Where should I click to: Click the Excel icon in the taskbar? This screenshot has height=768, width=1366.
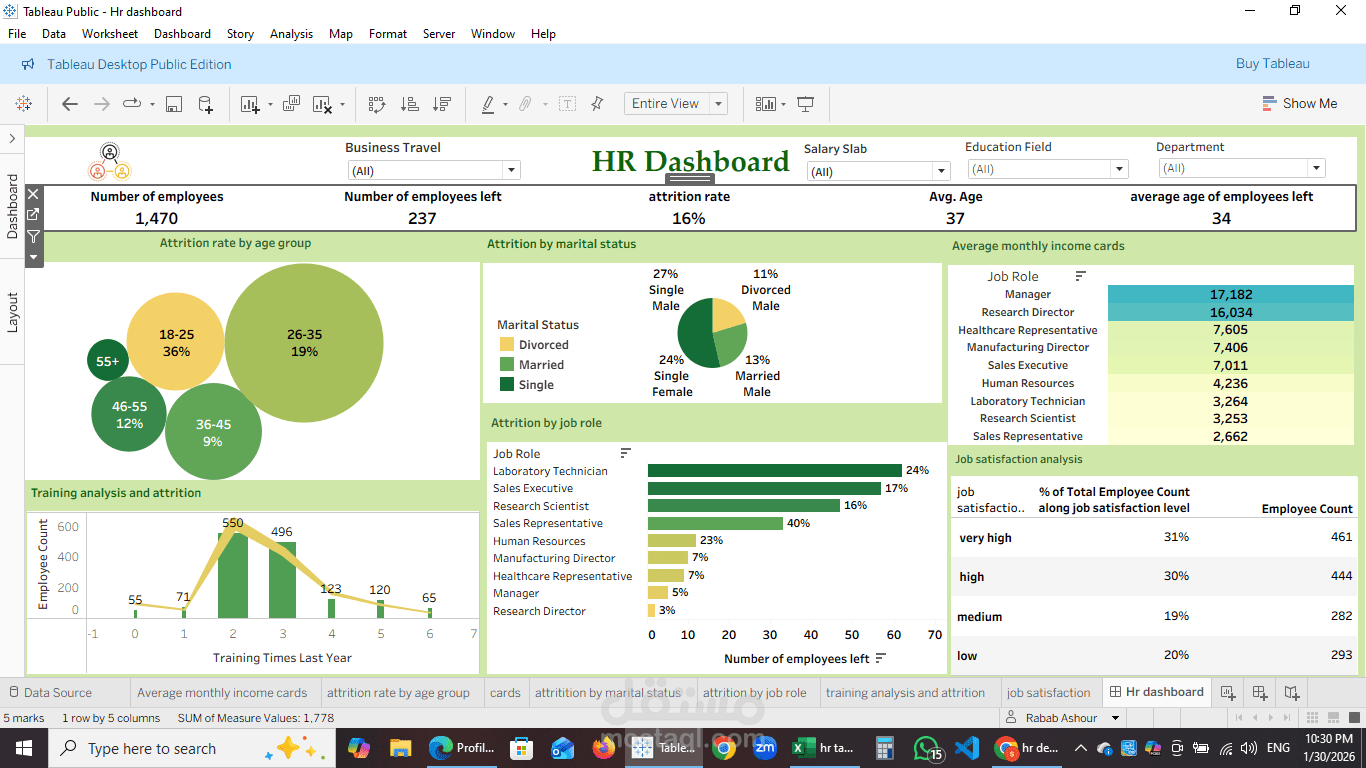click(x=802, y=748)
